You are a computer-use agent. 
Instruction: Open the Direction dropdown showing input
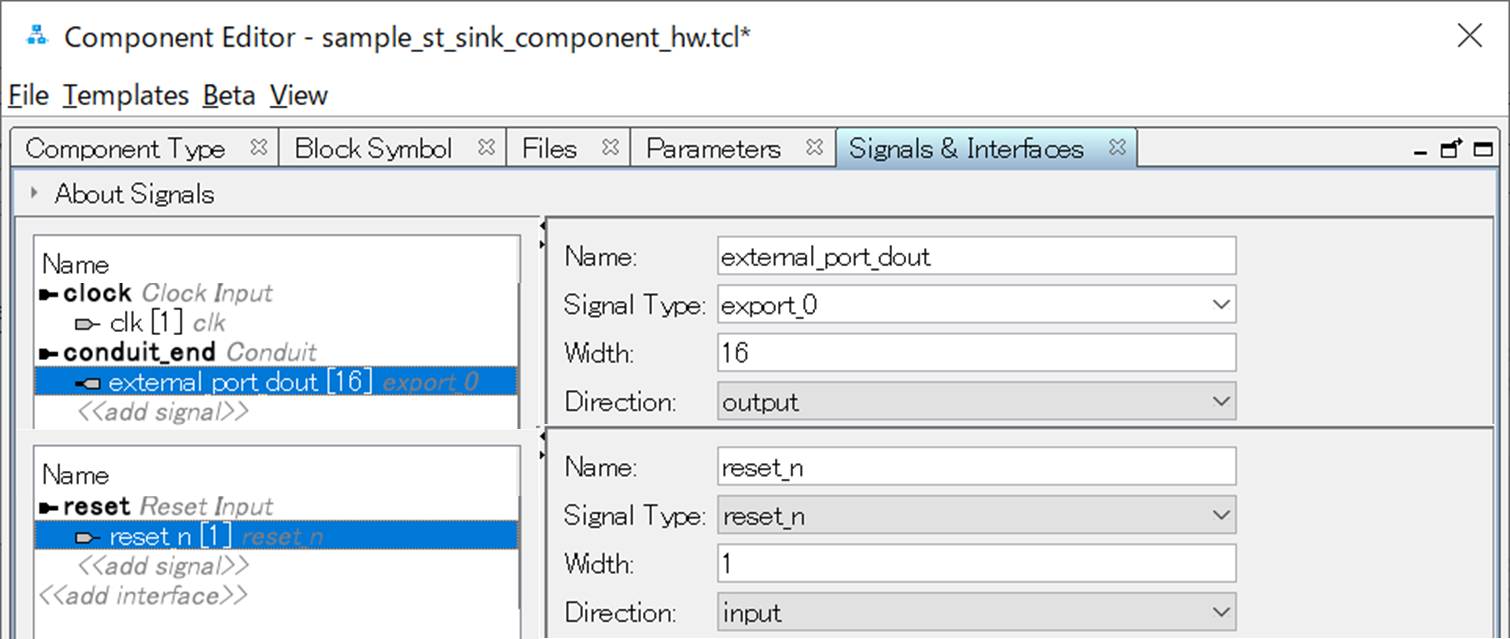coord(1222,611)
